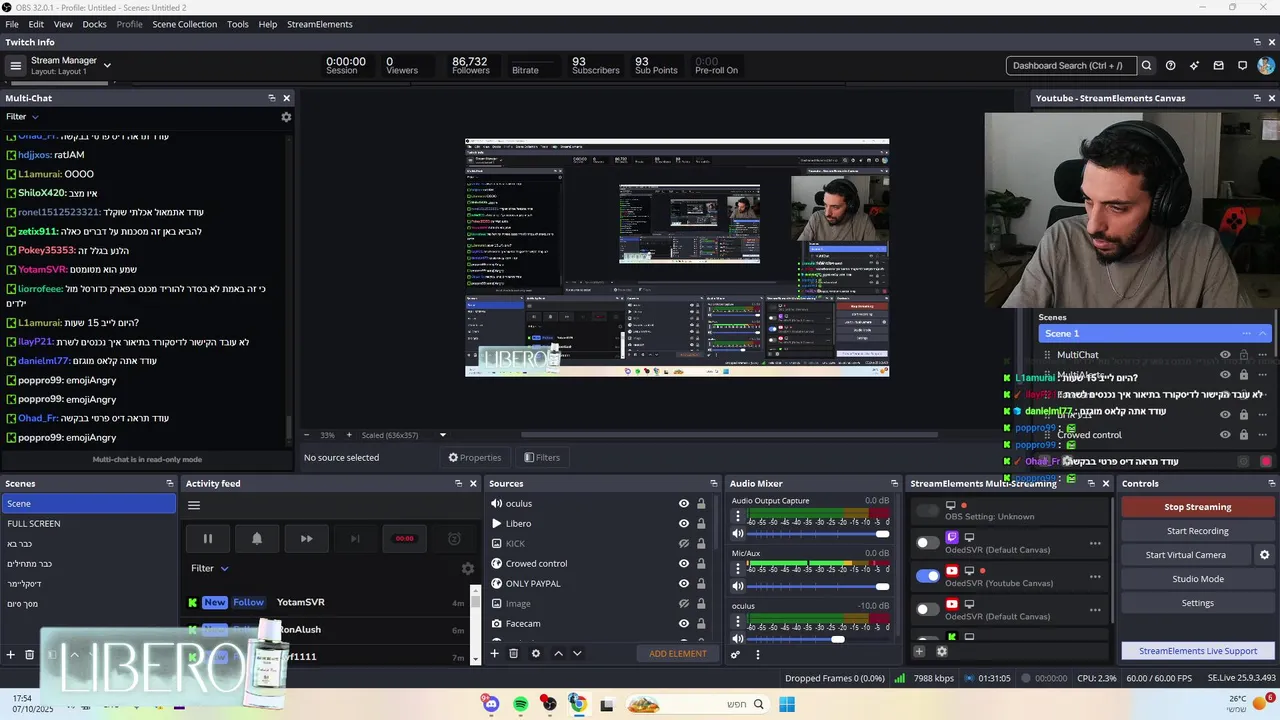Add a scene with the plus icon
This screenshot has height=720, width=1280.
(11, 655)
